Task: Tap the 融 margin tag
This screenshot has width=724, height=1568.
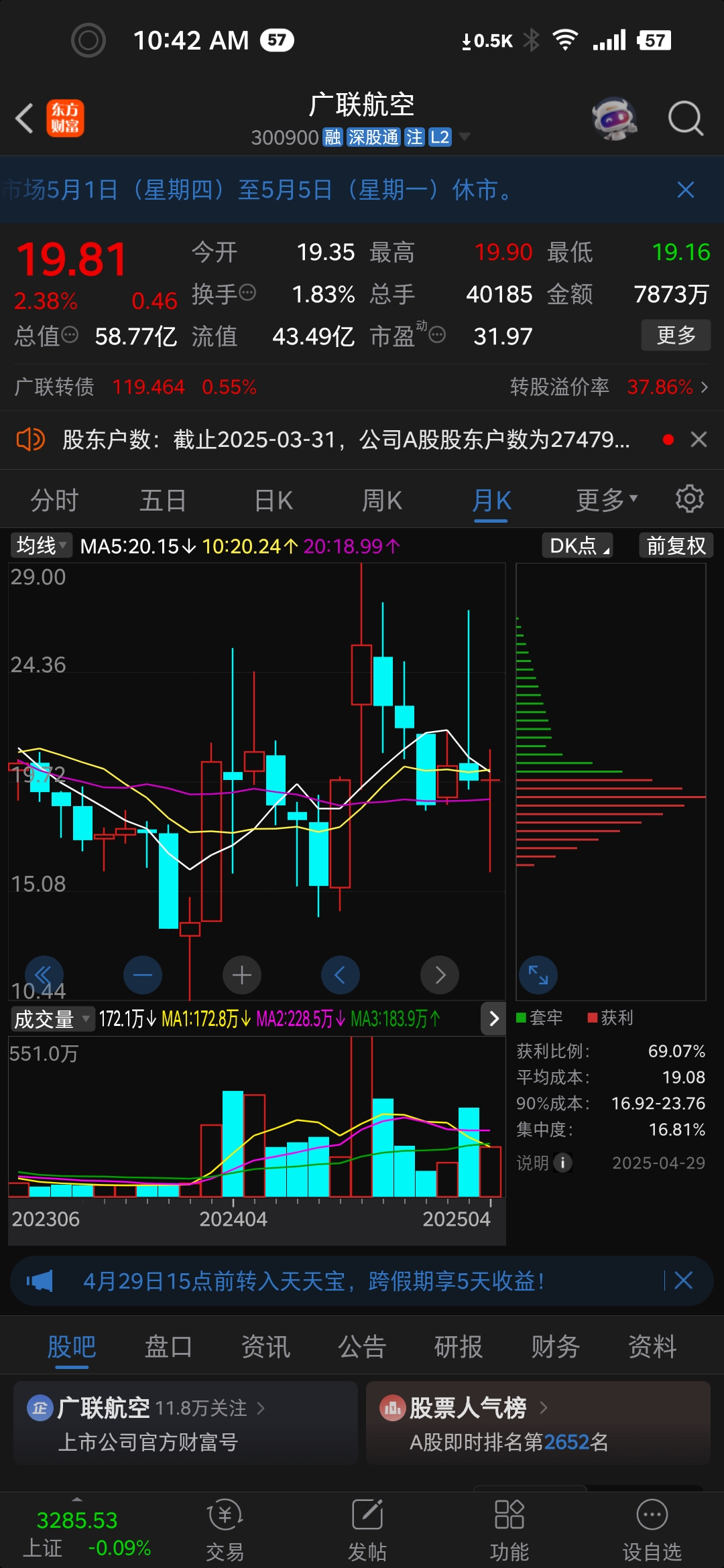Action: tap(333, 137)
